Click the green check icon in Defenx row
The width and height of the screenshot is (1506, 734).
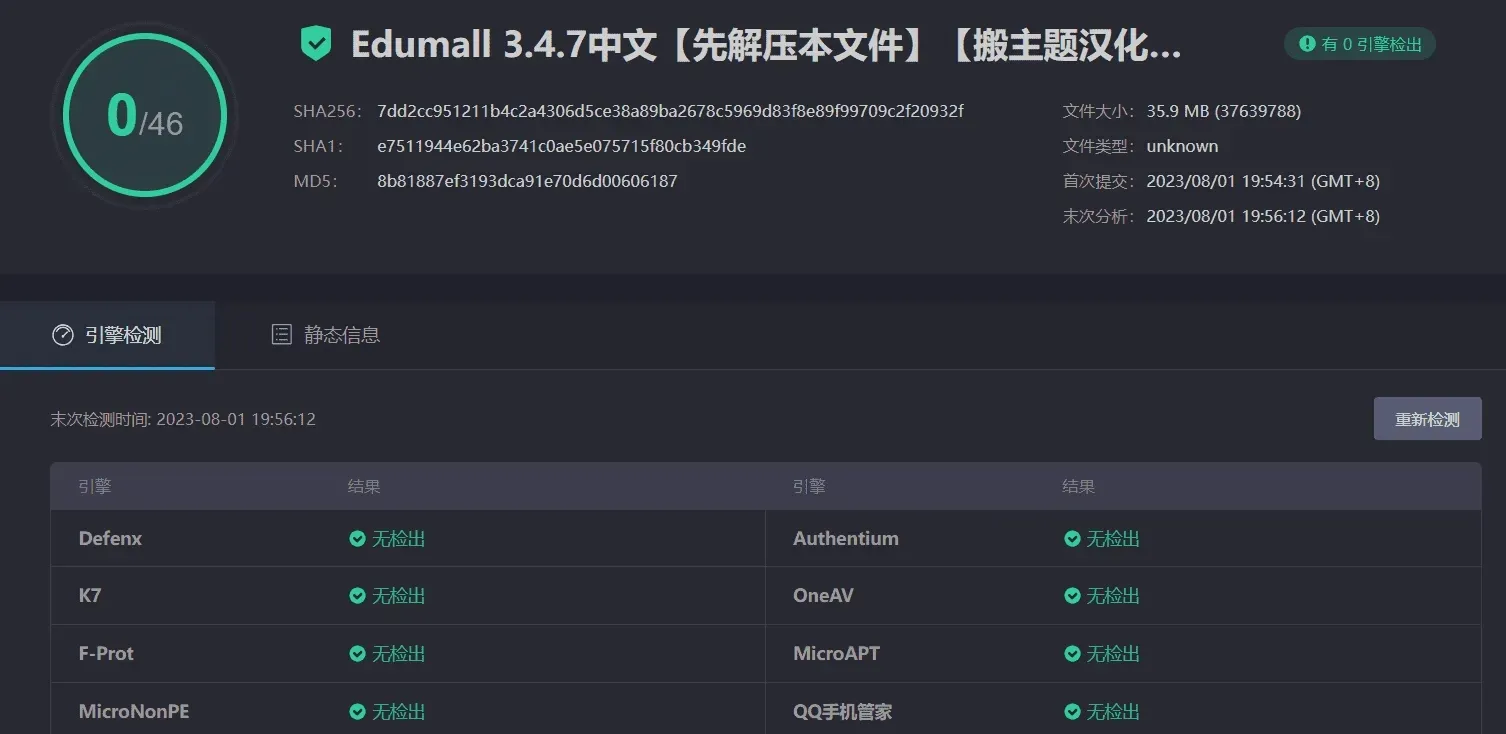coord(357,539)
